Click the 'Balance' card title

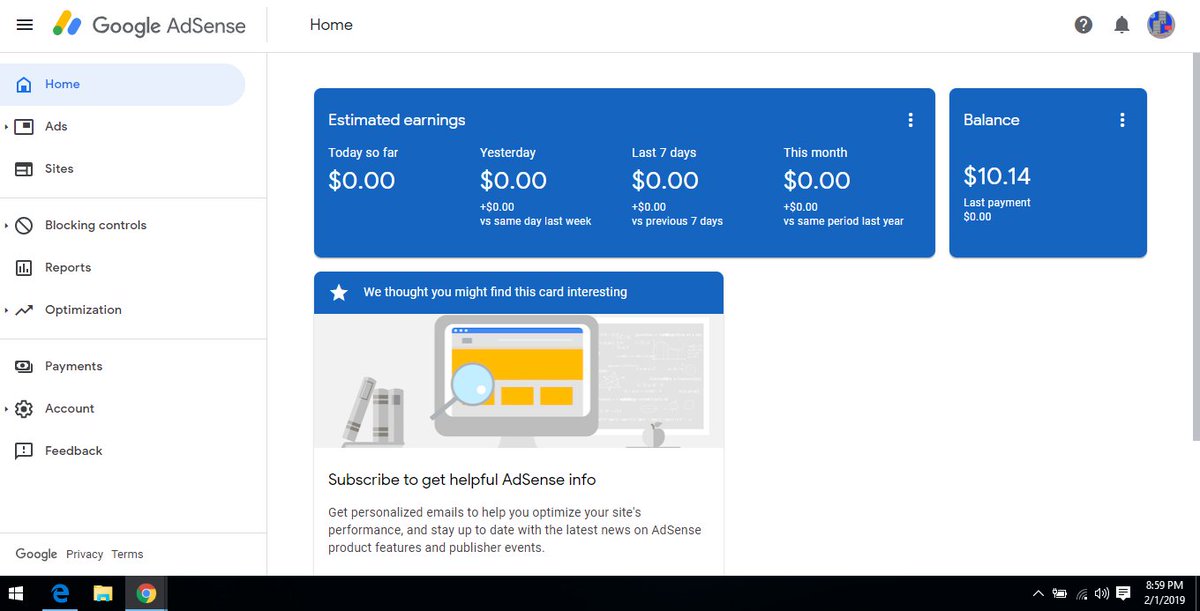pos(991,120)
